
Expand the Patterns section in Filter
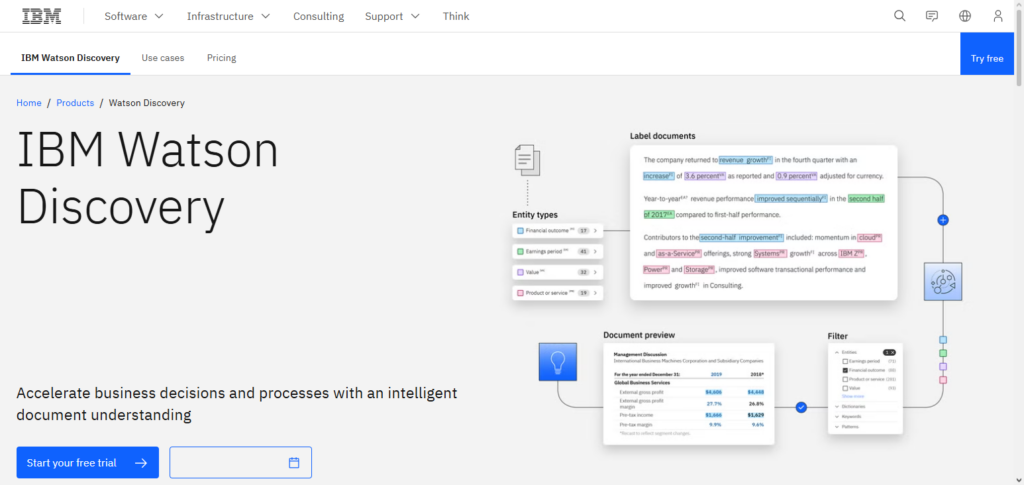pyautogui.click(x=837, y=426)
